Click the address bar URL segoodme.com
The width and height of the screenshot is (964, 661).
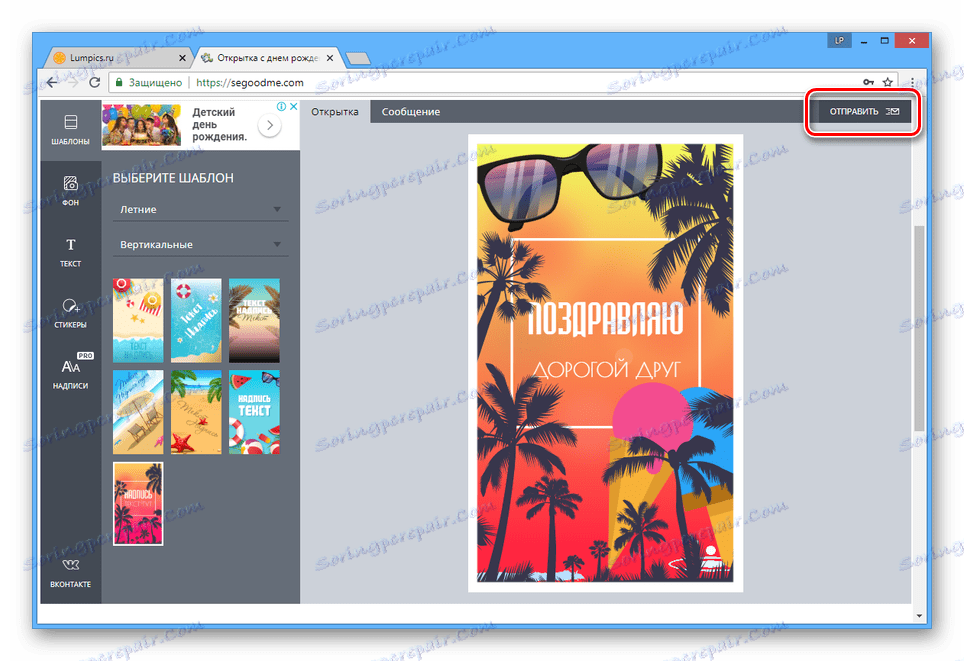click(250, 82)
